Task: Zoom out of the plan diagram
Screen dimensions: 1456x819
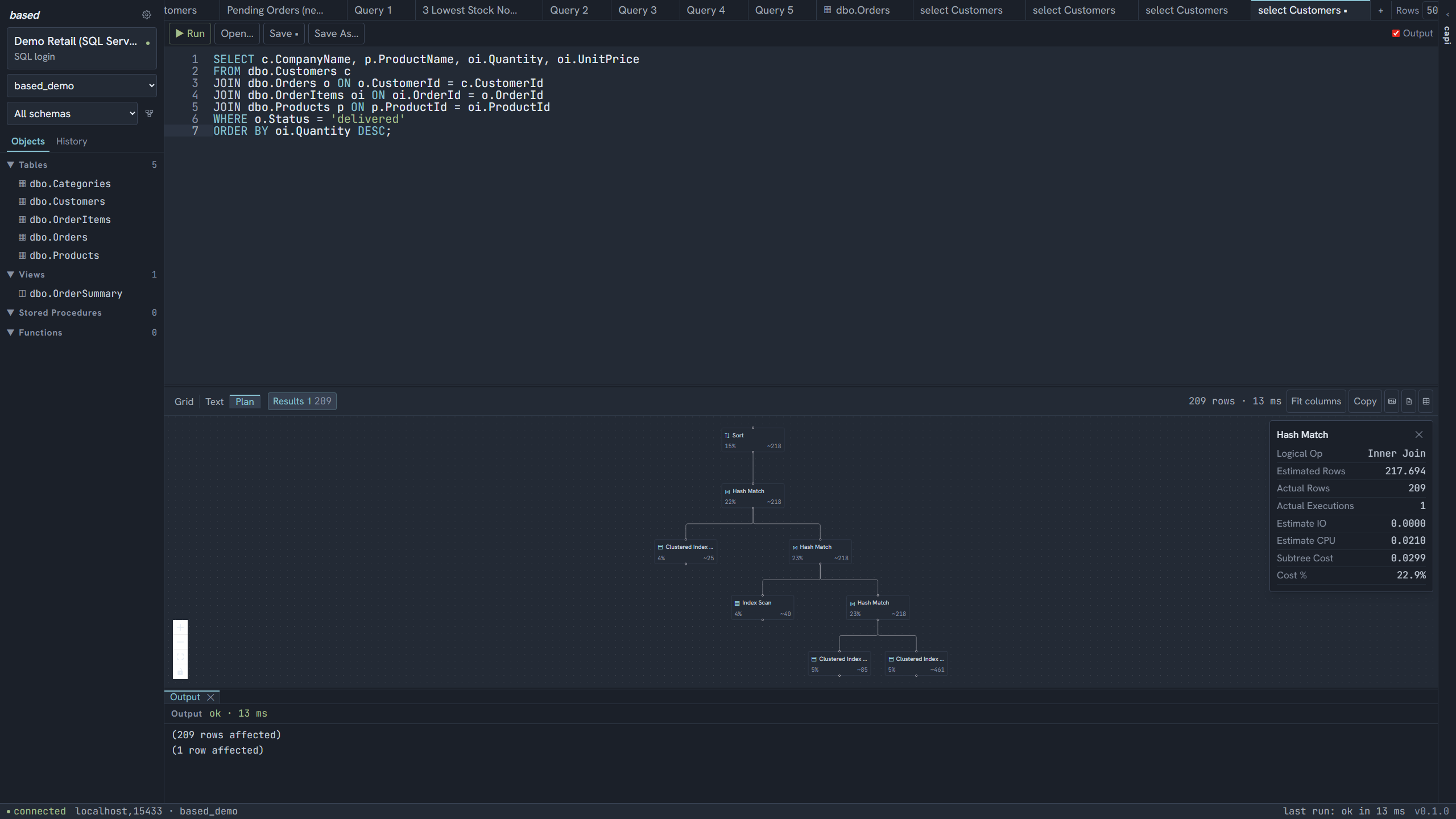Action: pos(180,642)
